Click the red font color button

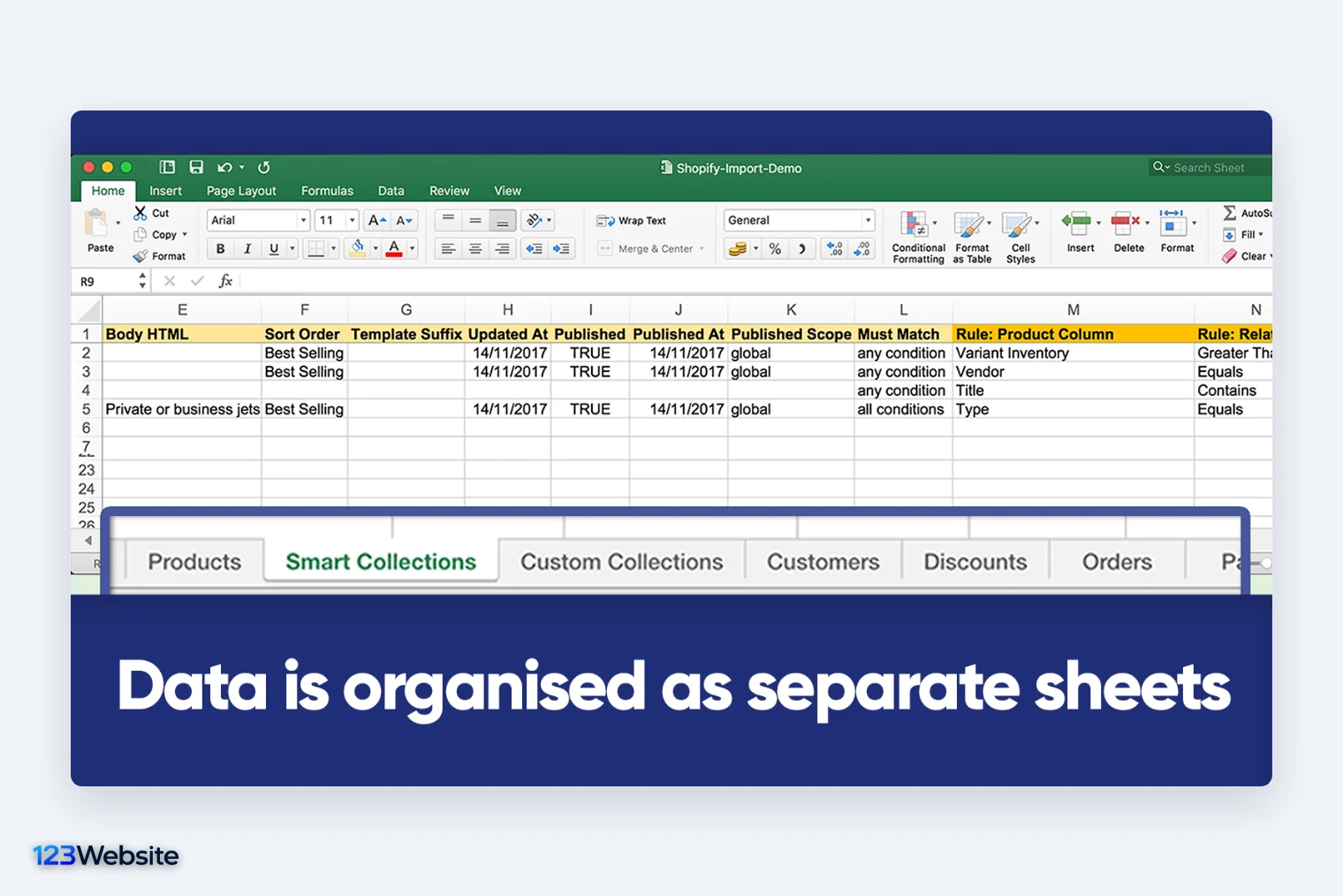394,248
